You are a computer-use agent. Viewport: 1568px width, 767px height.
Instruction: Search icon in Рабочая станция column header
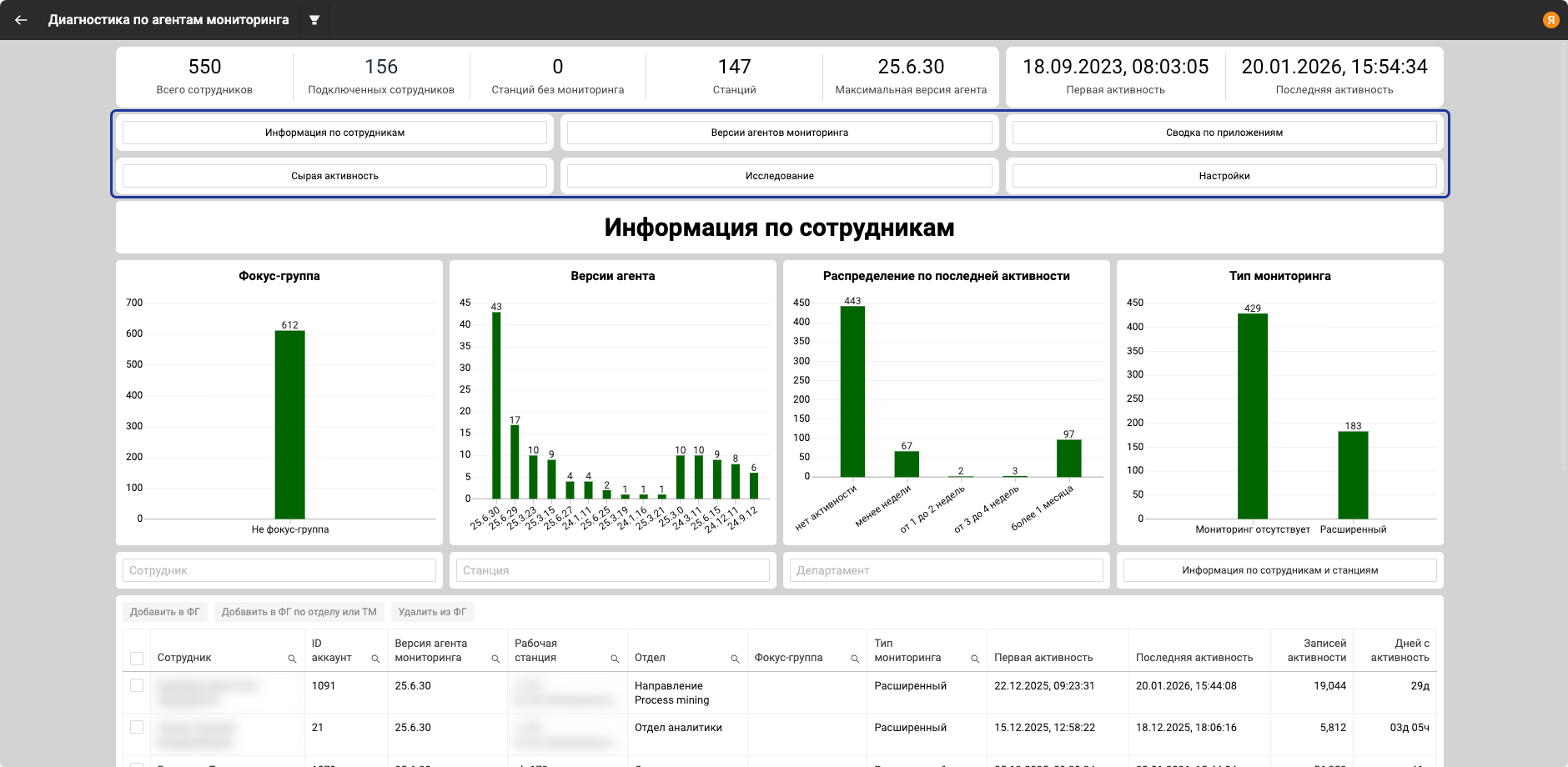coord(615,659)
